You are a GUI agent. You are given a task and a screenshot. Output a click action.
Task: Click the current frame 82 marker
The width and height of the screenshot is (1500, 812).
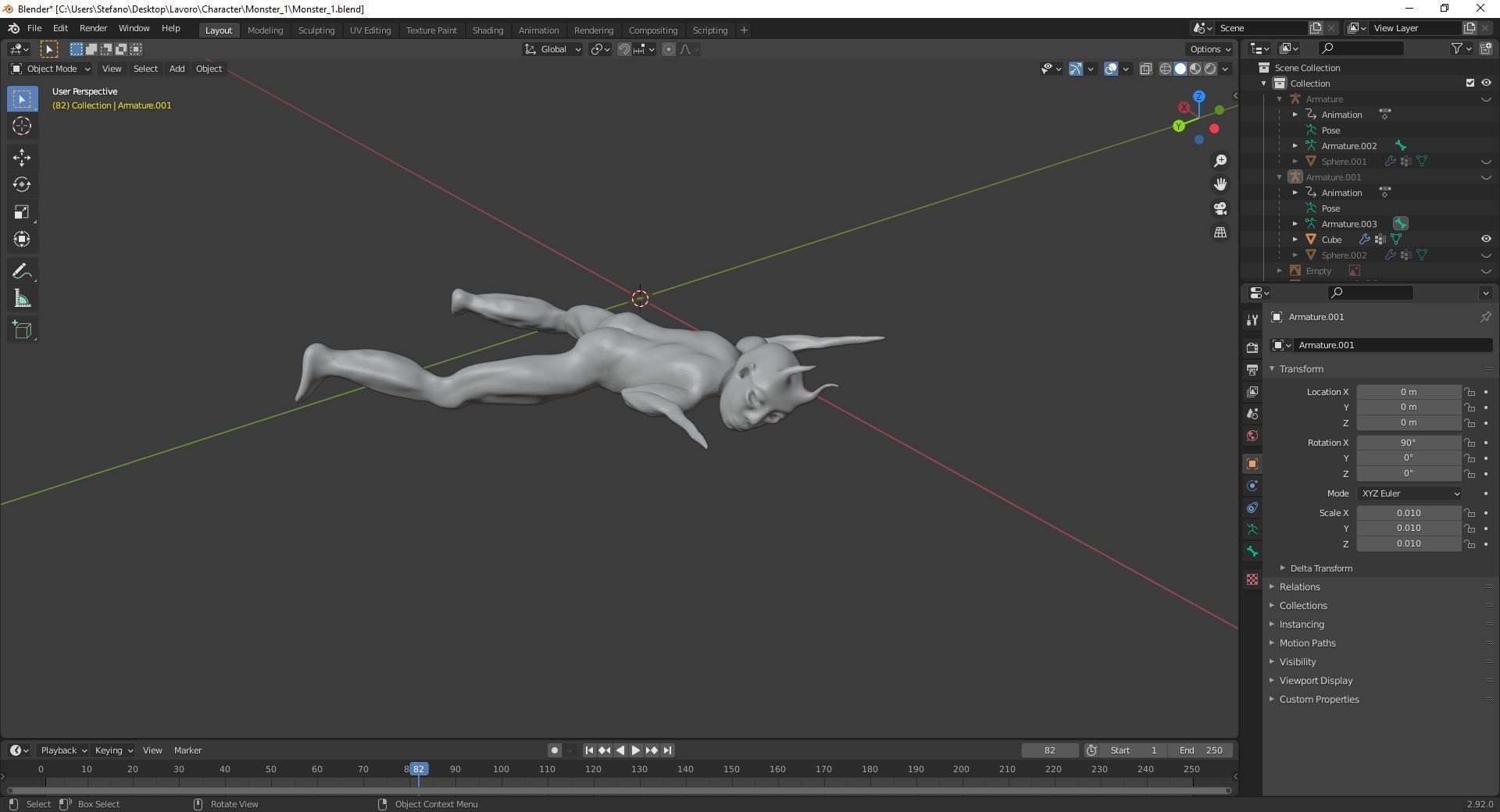(419, 769)
